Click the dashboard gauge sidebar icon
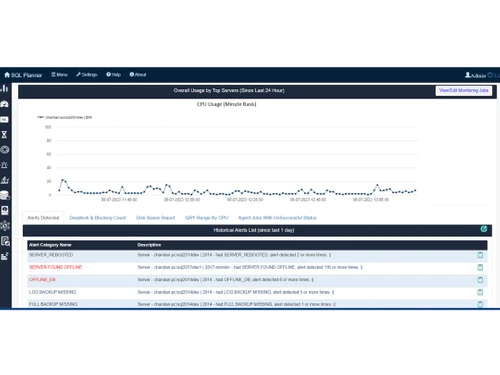 (x=5, y=104)
